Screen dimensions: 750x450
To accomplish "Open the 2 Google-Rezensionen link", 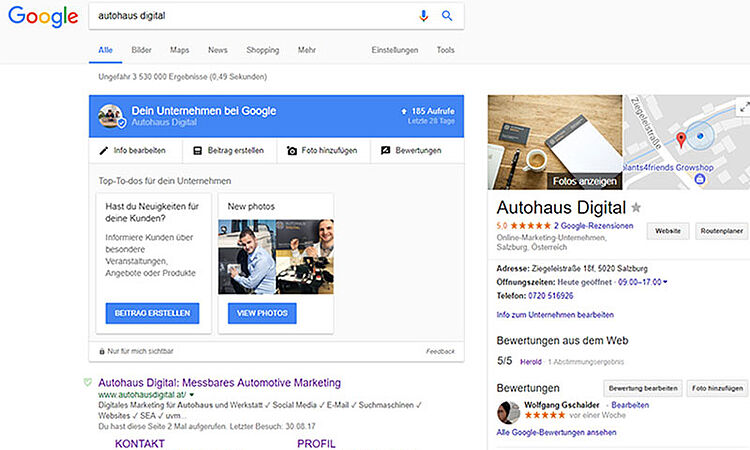I will pos(594,226).
